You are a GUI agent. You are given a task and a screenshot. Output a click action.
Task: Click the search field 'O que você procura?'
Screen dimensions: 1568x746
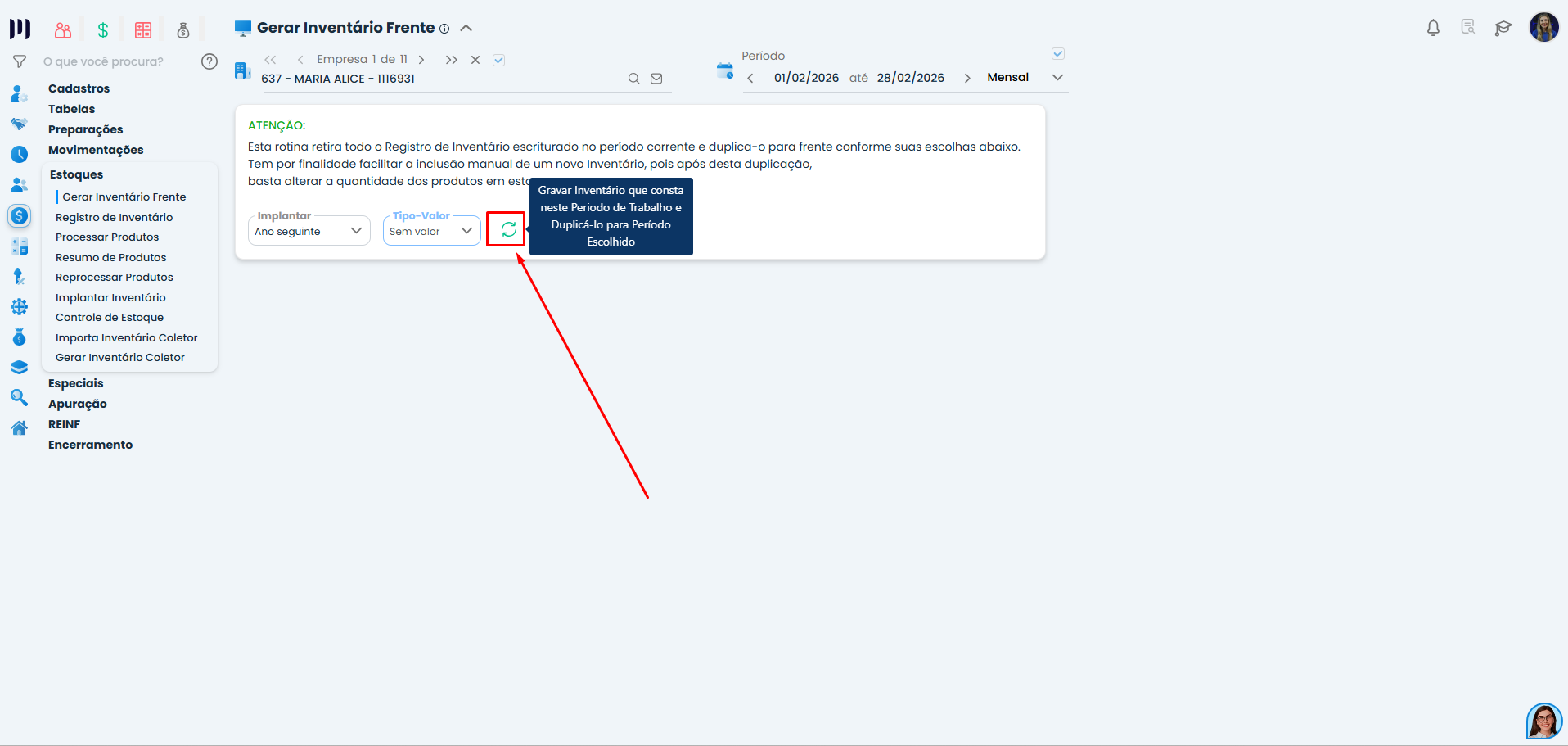pos(103,61)
